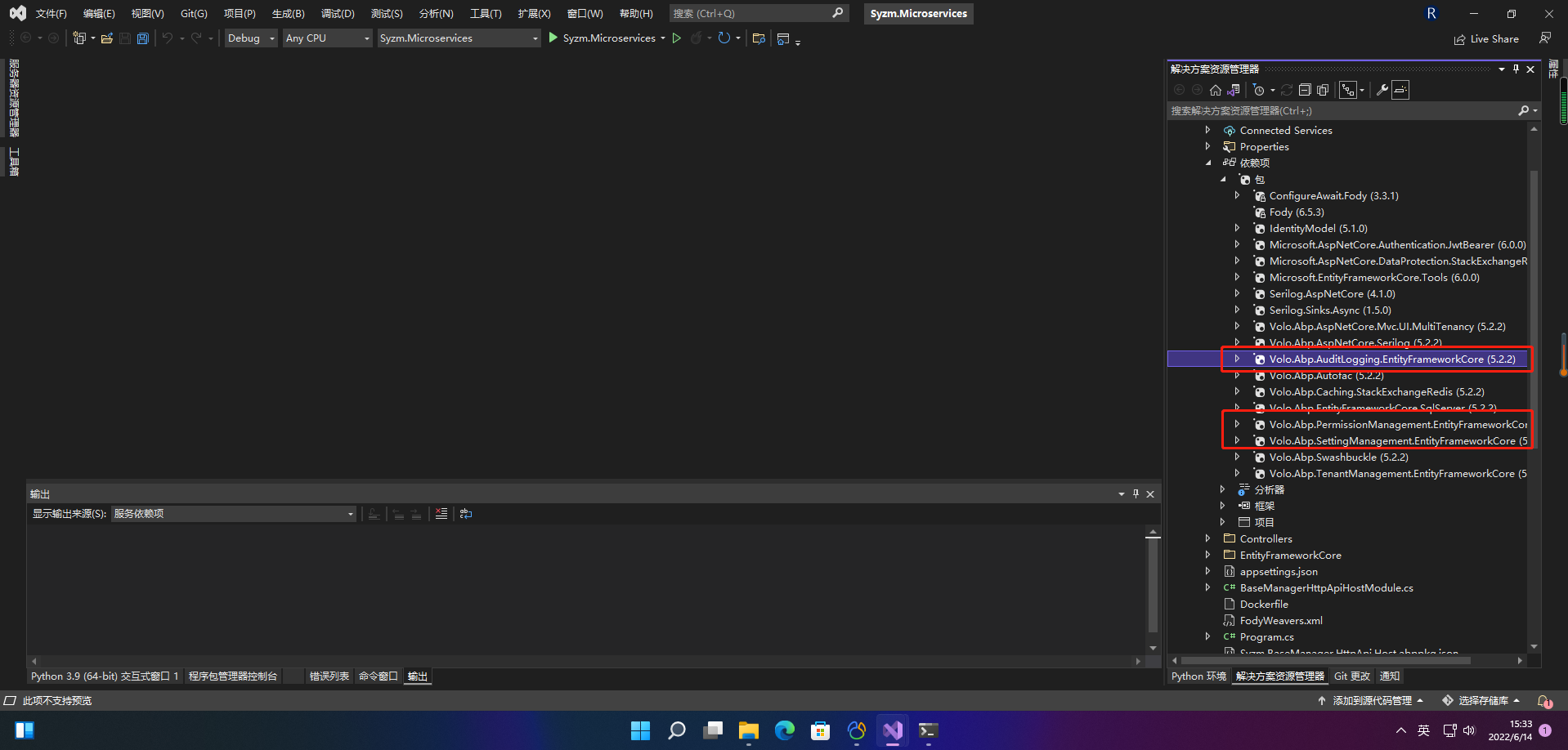The image size is (1568, 750).
Task: Open the Any CPU platform dropdown
Action: [327, 38]
